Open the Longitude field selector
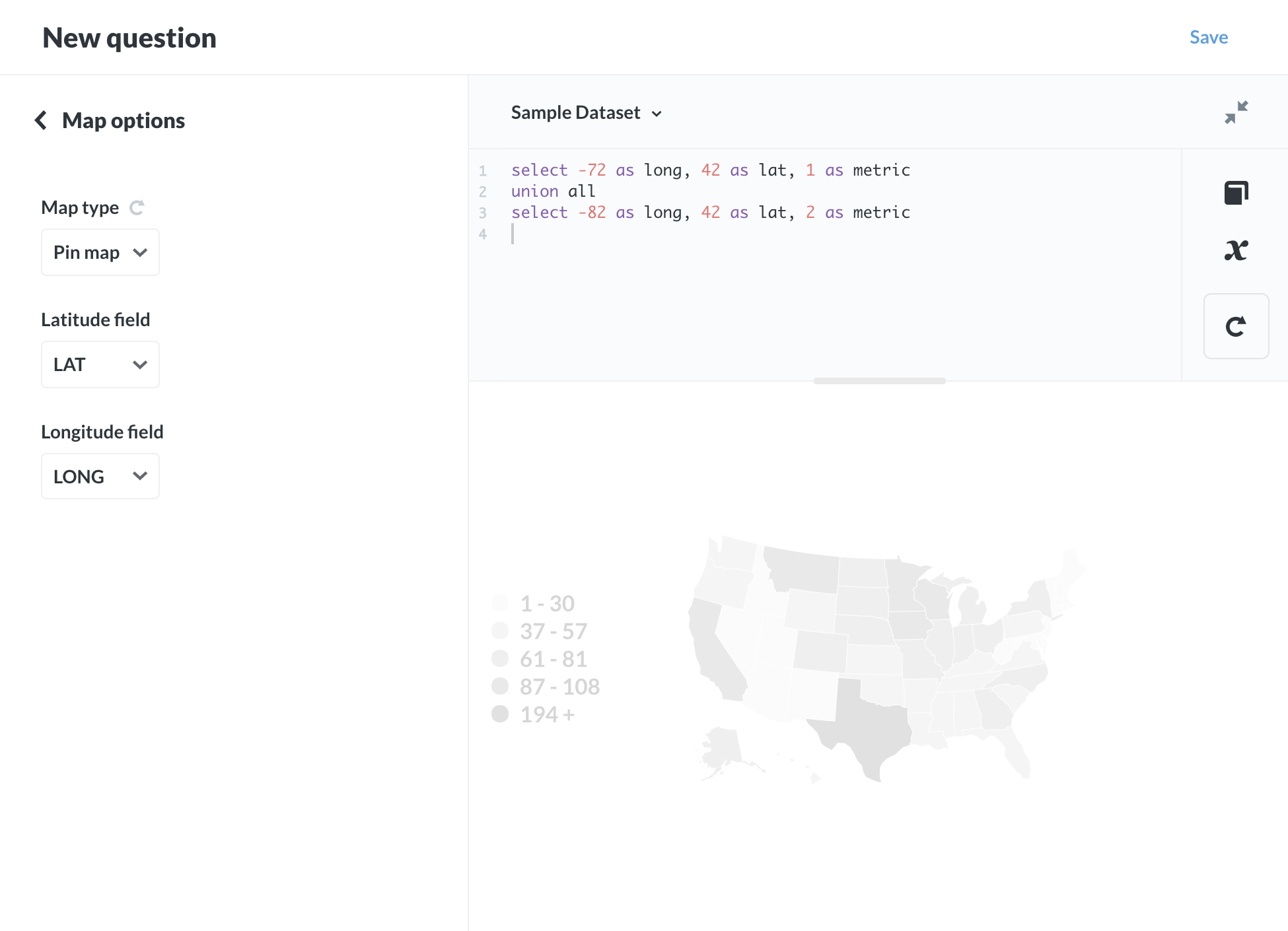 (x=100, y=475)
